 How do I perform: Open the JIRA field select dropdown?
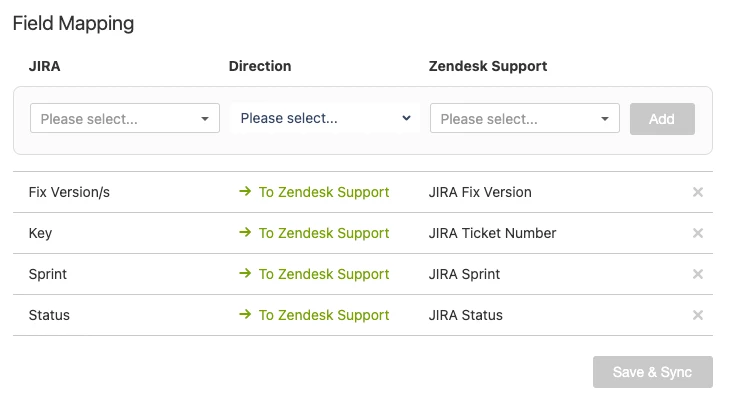125,119
